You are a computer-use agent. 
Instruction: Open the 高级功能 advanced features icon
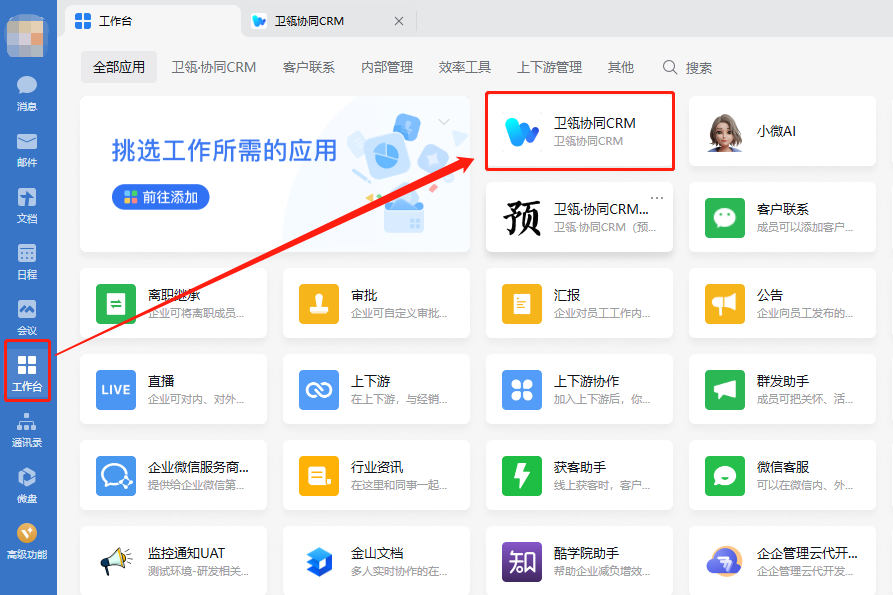[27, 541]
